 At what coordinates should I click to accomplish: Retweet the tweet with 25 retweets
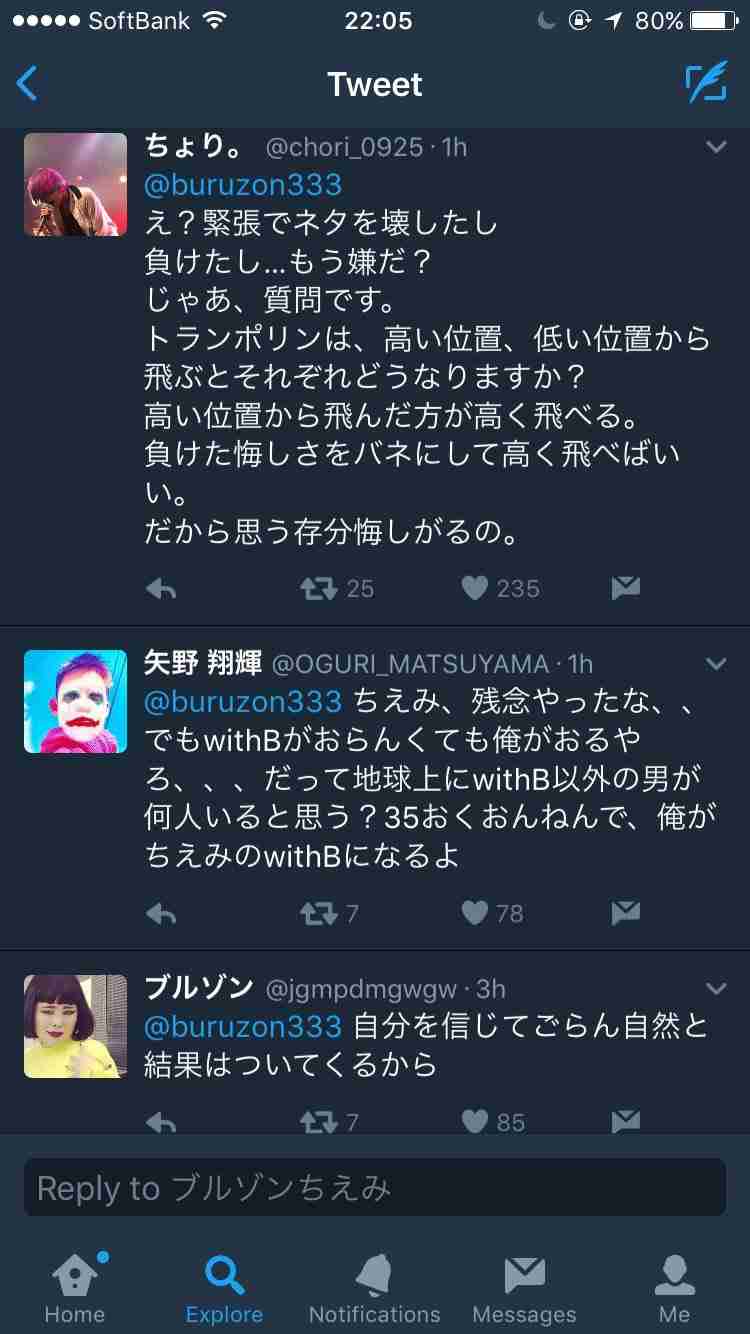point(320,589)
